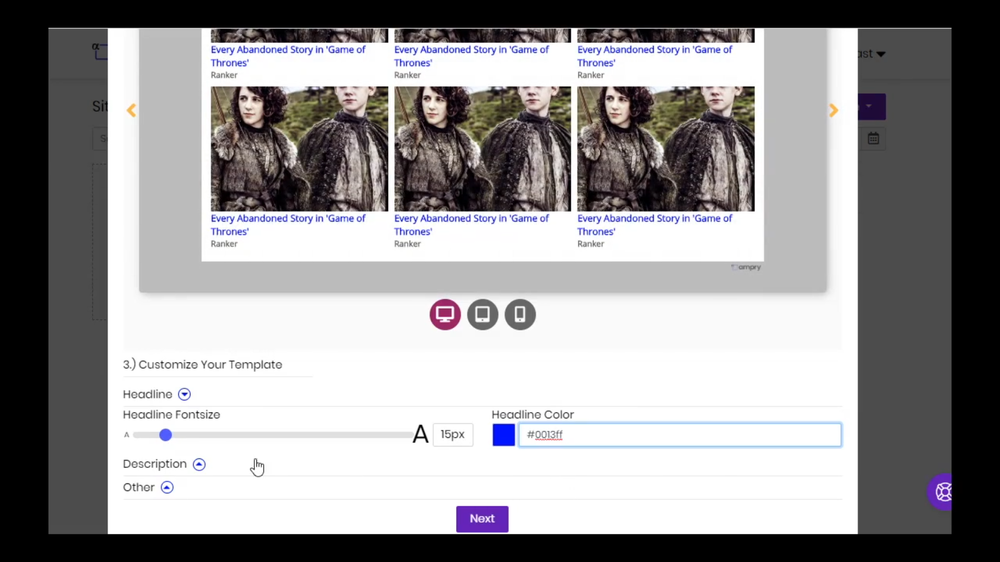1000x562 pixels.
Task: Open the calendar icon in background page
Action: [x=873, y=138]
